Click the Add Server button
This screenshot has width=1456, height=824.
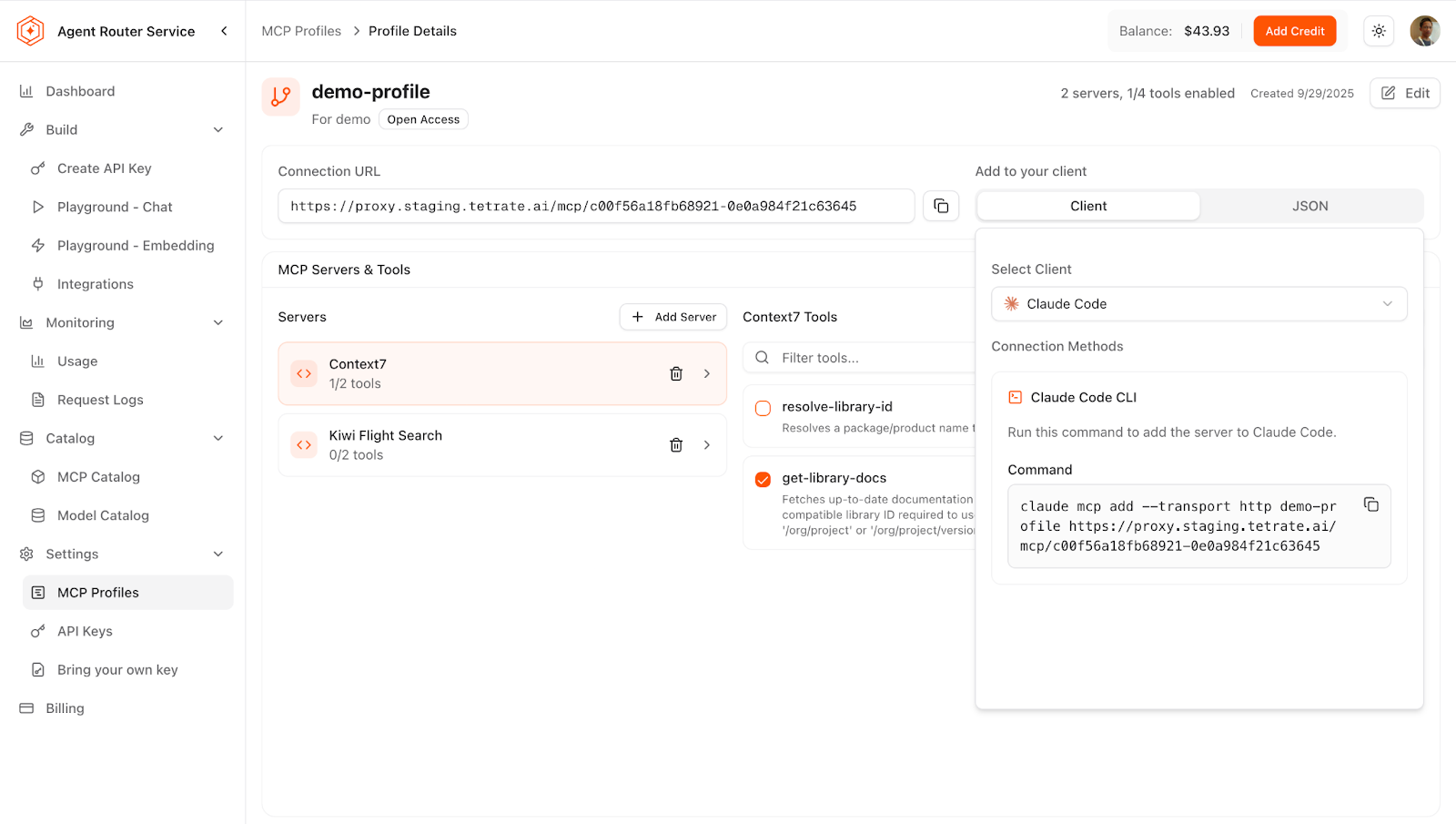(673, 317)
